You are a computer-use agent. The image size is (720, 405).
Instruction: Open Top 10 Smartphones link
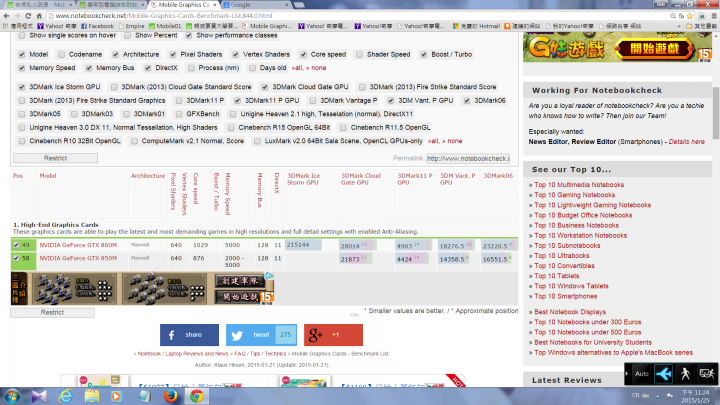[x=565, y=296]
